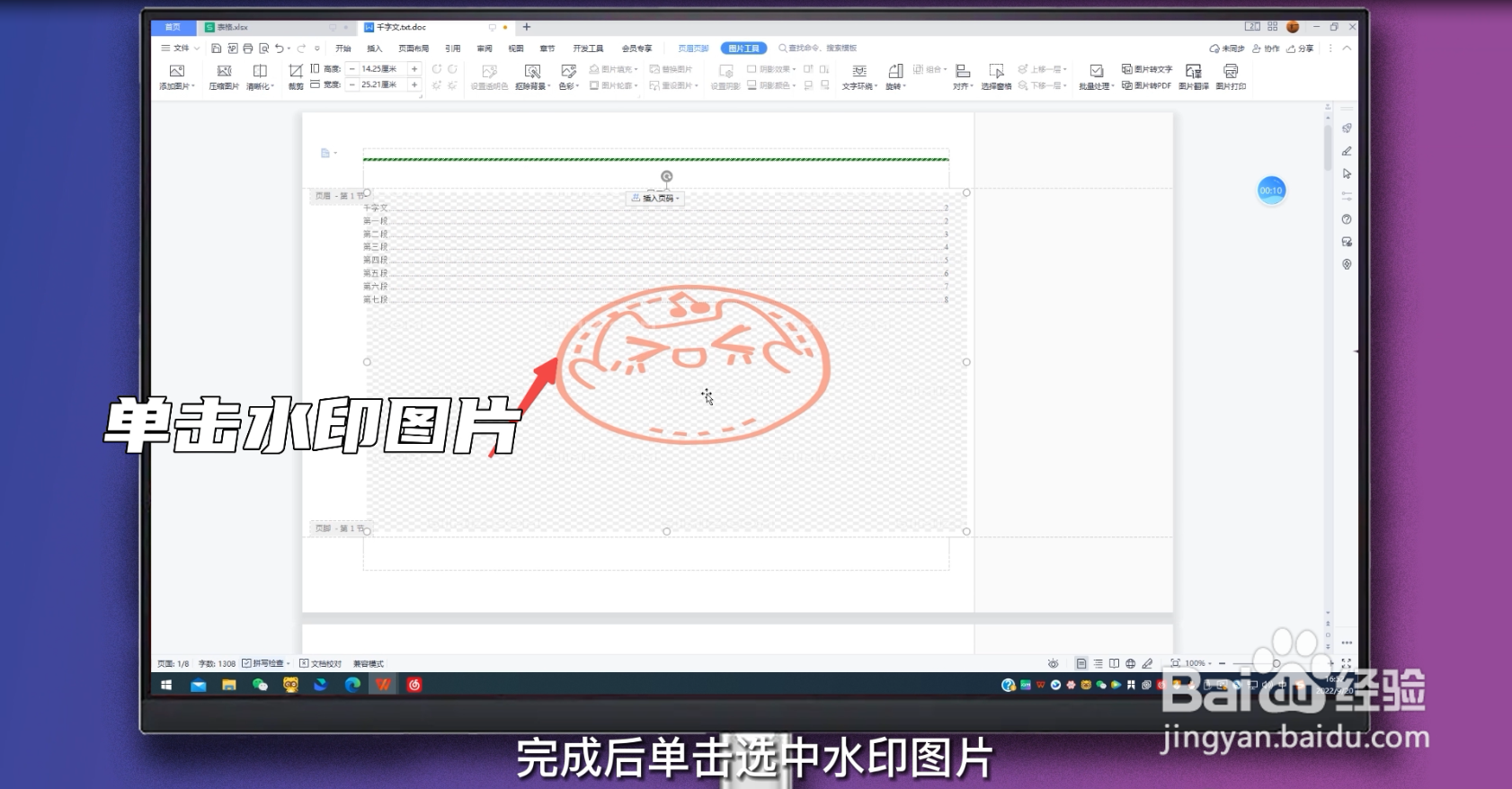Expand the 对齐 dropdown arrow
1512x789 pixels.
tap(973, 86)
